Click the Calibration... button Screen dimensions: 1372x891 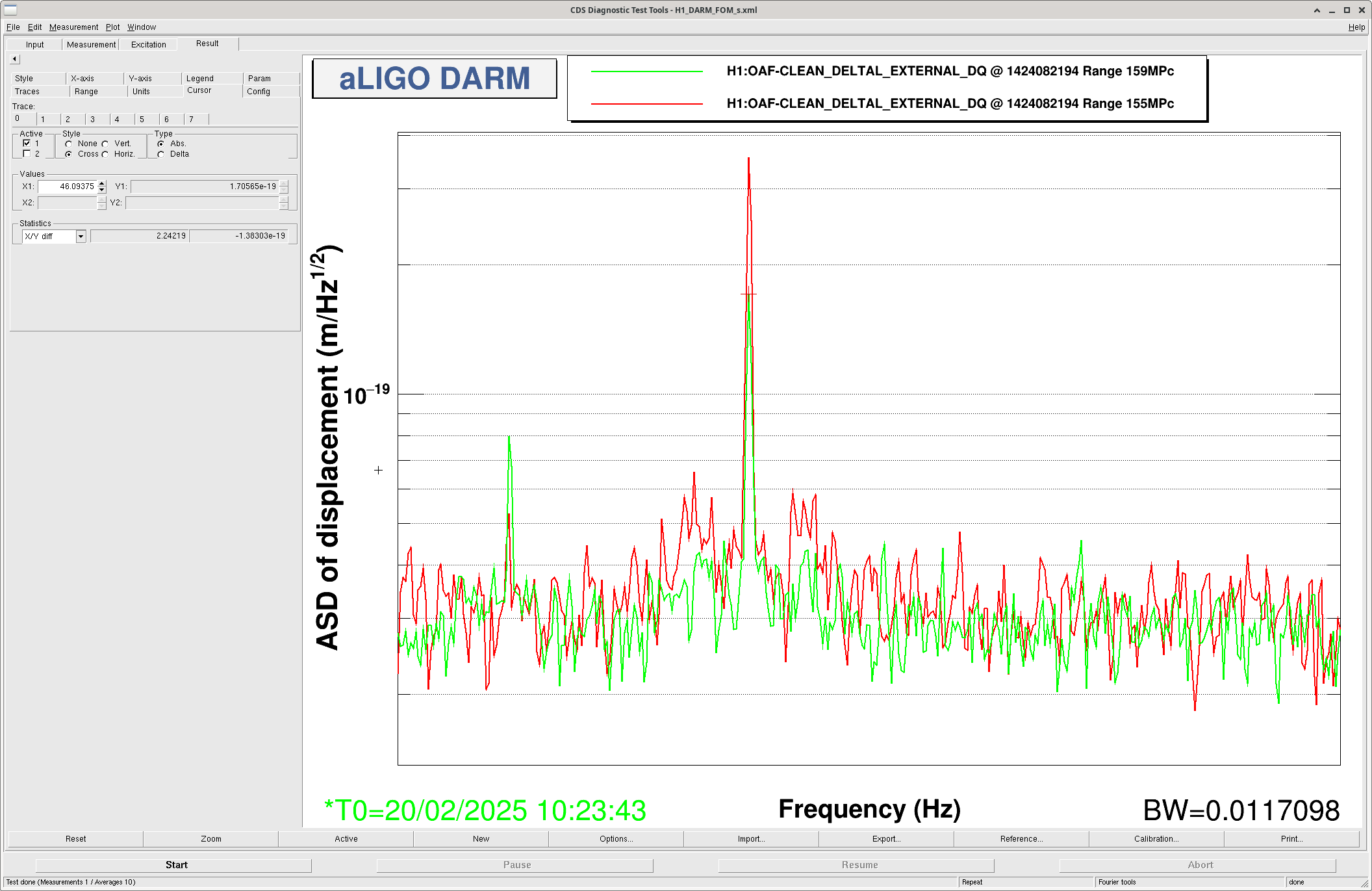[x=1157, y=839]
